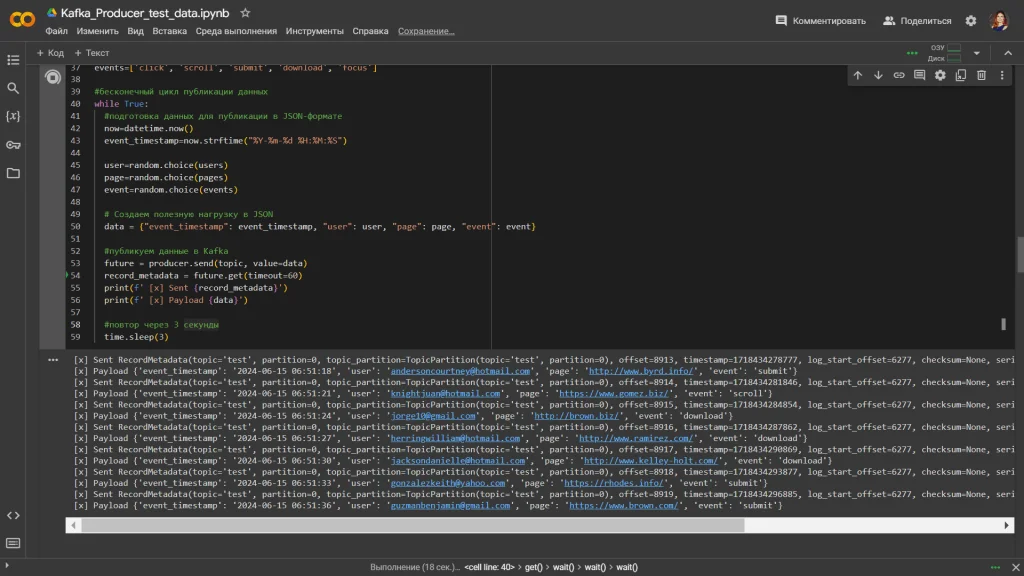
Task: Click the Drive icon before the title
Action: (x=52, y=13)
